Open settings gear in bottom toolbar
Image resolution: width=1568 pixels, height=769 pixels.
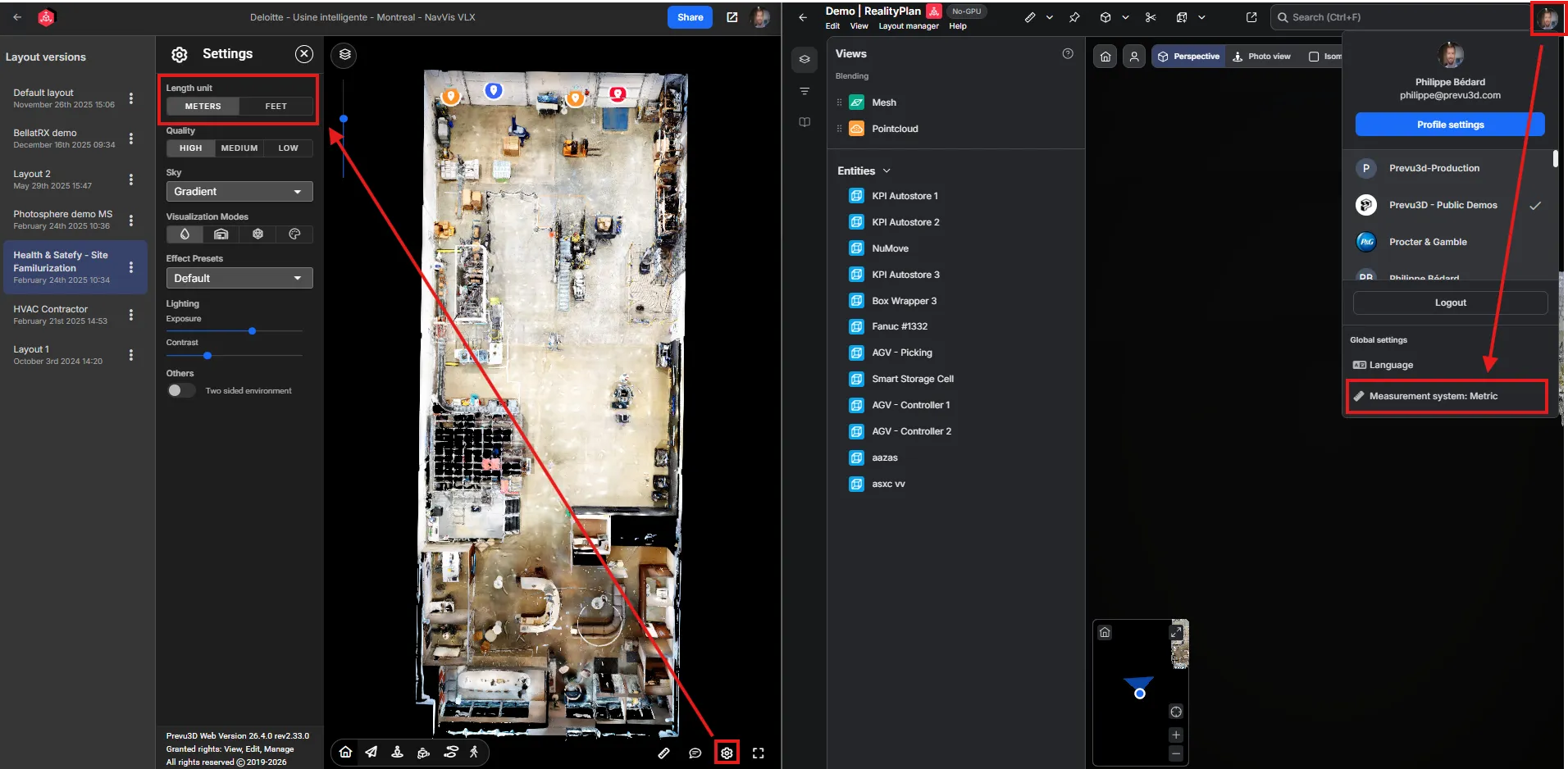point(727,753)
